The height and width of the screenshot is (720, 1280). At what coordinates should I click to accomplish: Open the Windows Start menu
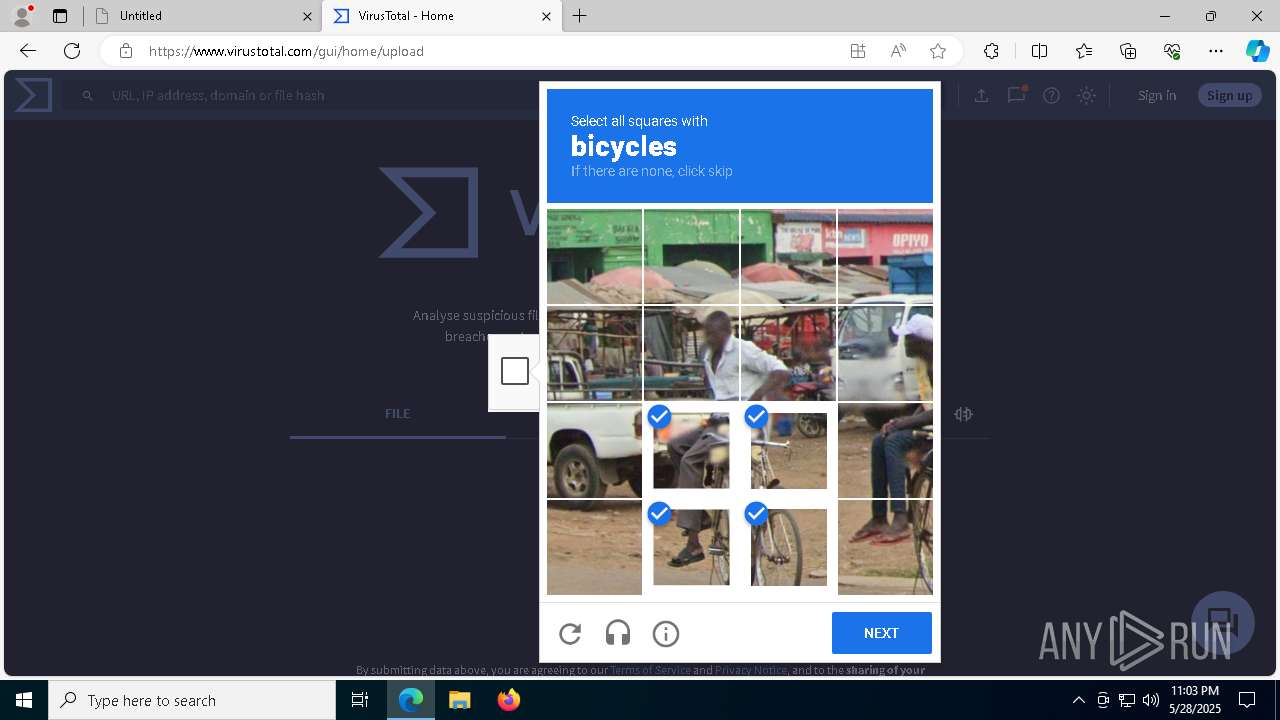24,700
